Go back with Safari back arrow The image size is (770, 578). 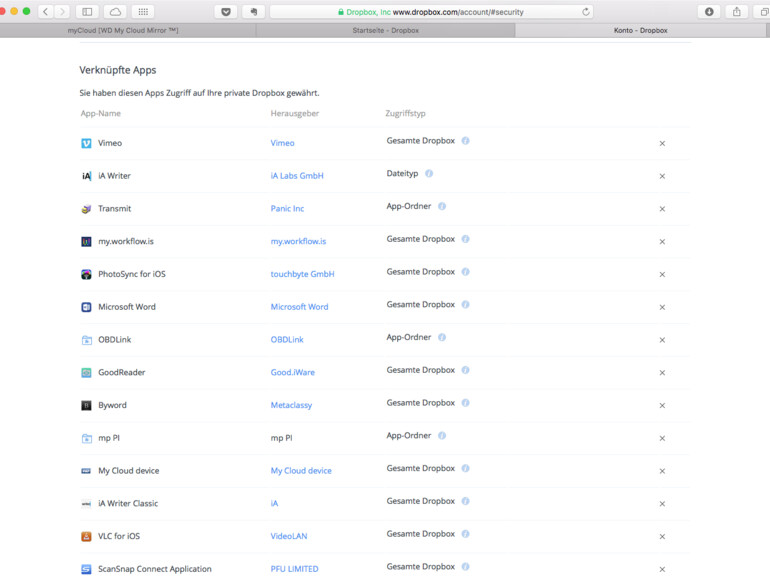click(46, 12)
